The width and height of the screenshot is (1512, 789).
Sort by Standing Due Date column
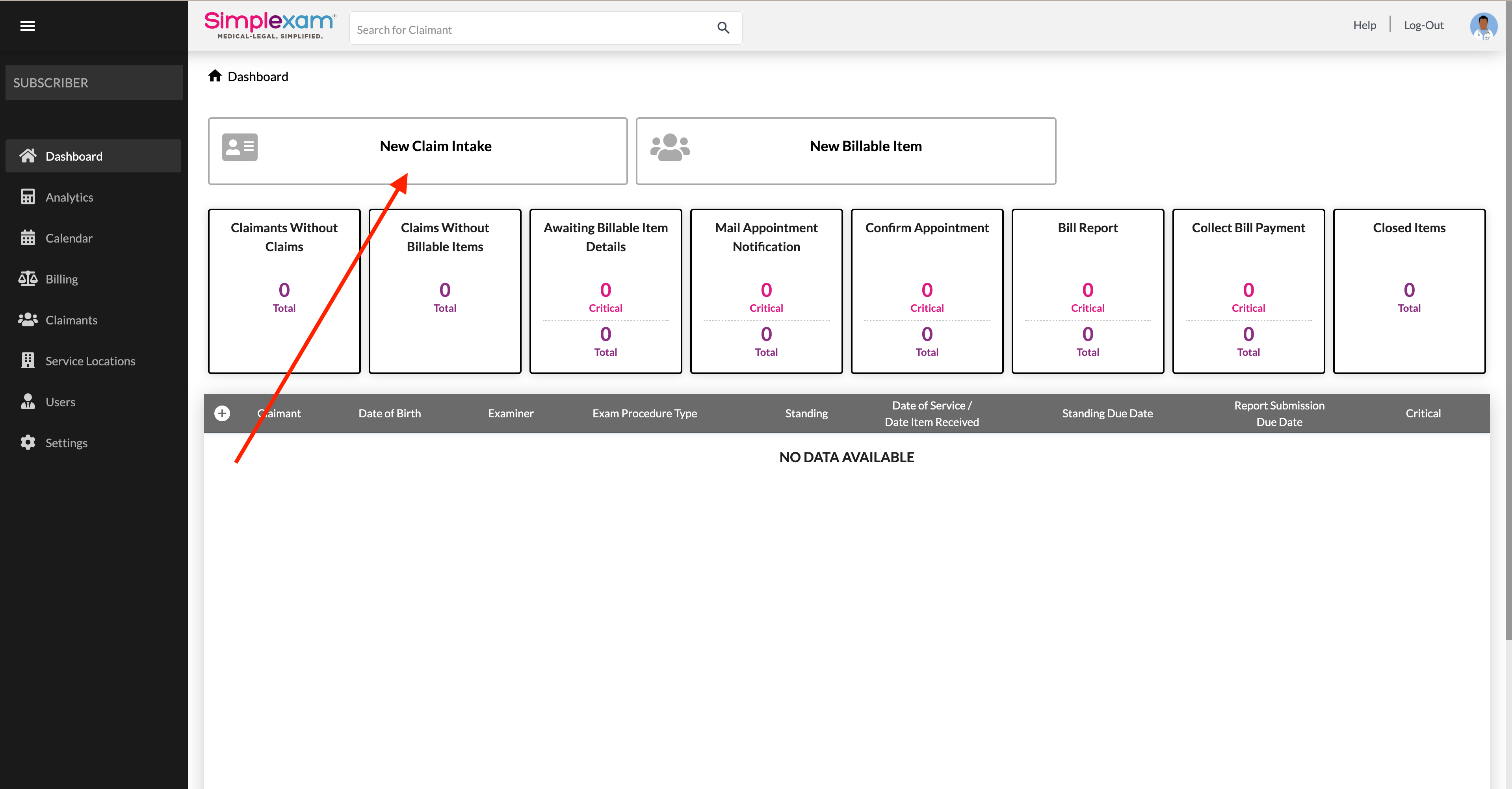1107,413
